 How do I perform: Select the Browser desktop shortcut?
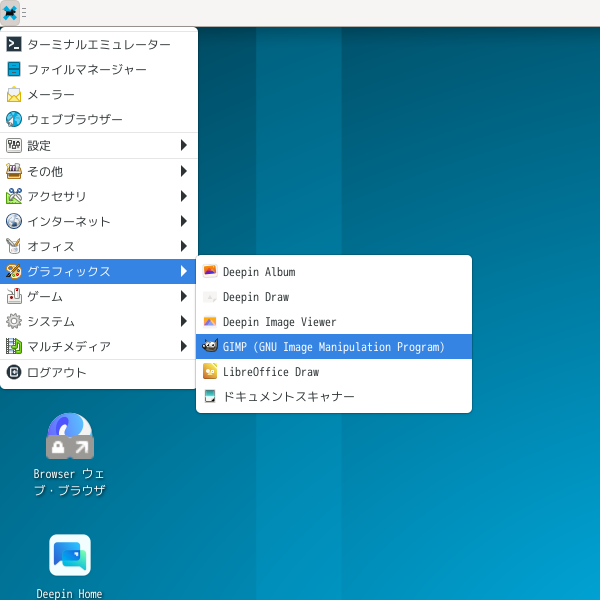[70, 437]
